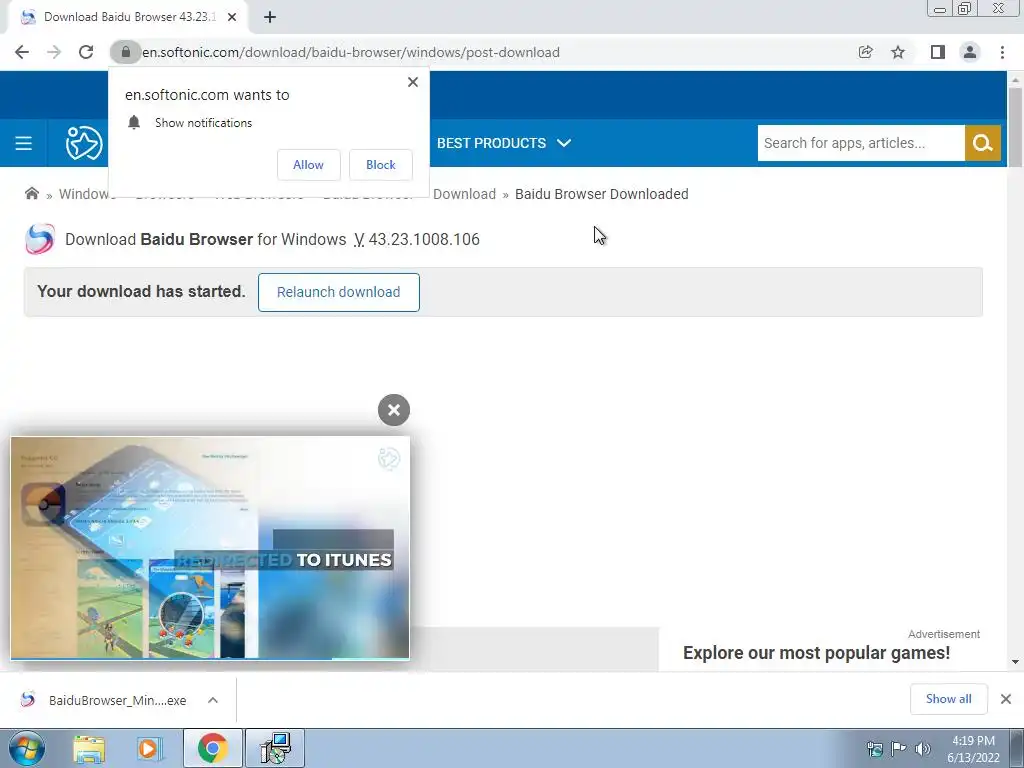Viewport: 1024px width, 768px height.
Task: Click Show all downloads
Action: (948, 699)
